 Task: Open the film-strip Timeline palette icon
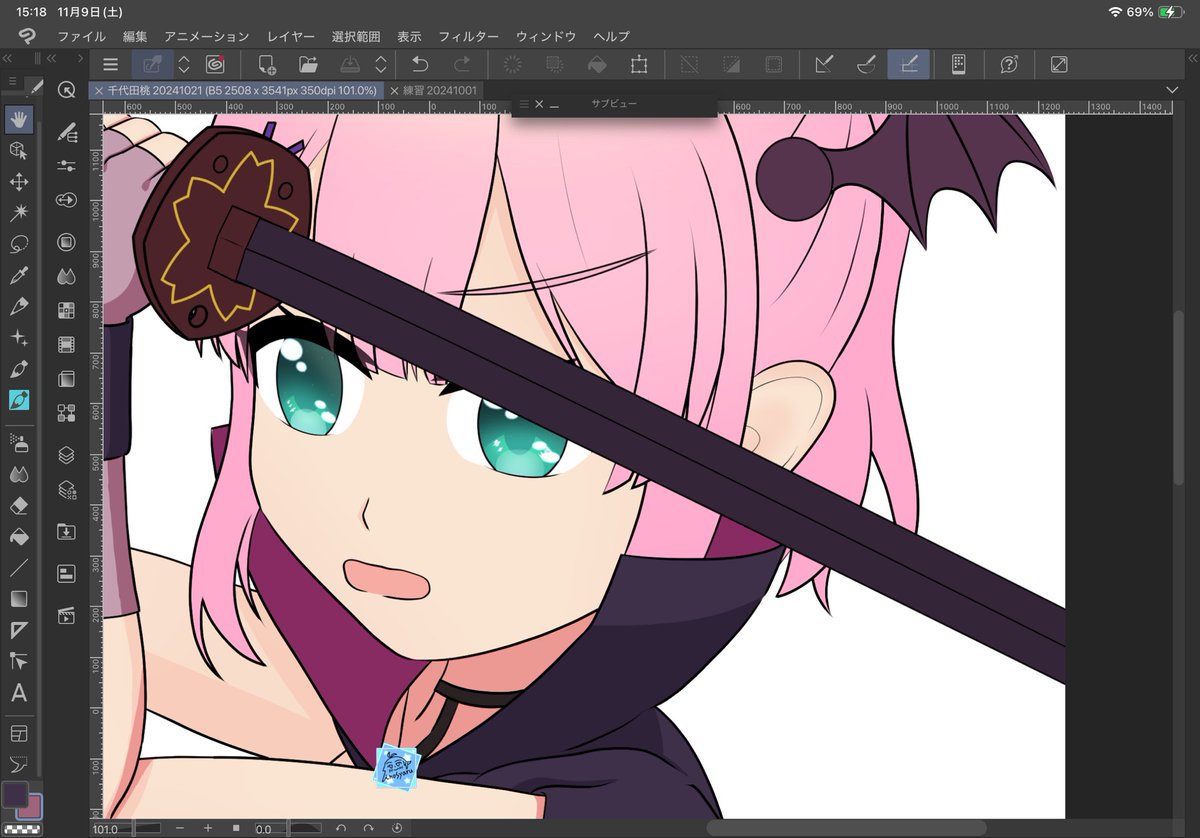click(x=67, y=345)
